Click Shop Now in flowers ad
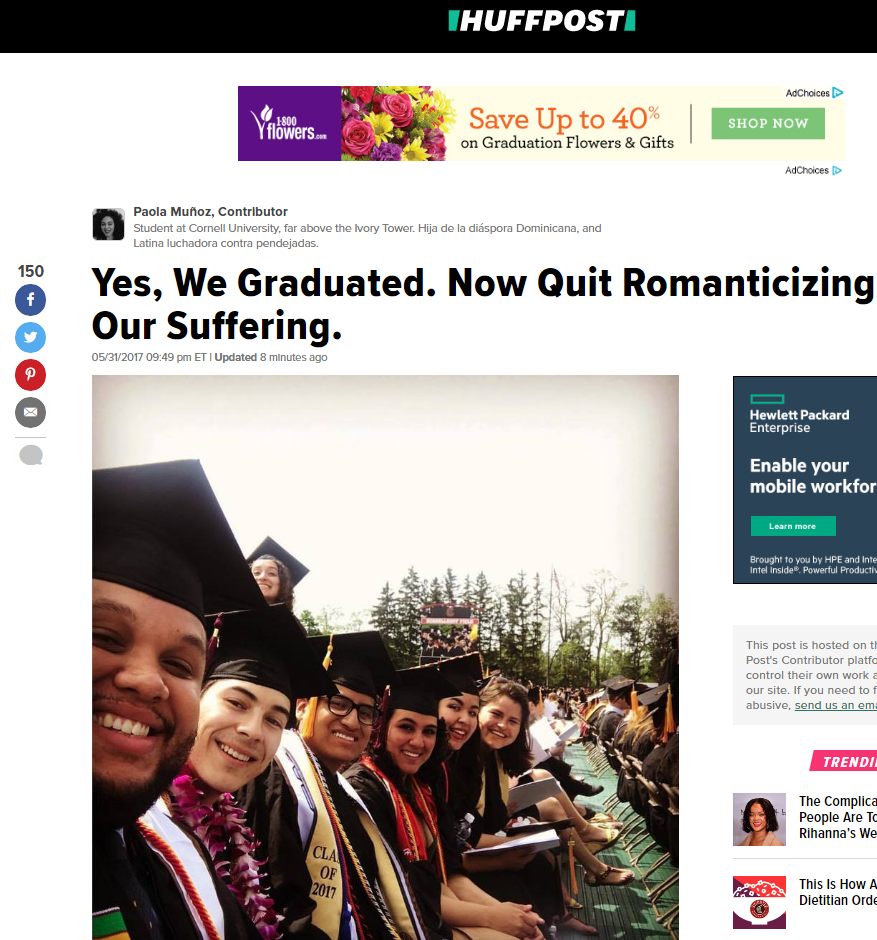 [768, 123]
